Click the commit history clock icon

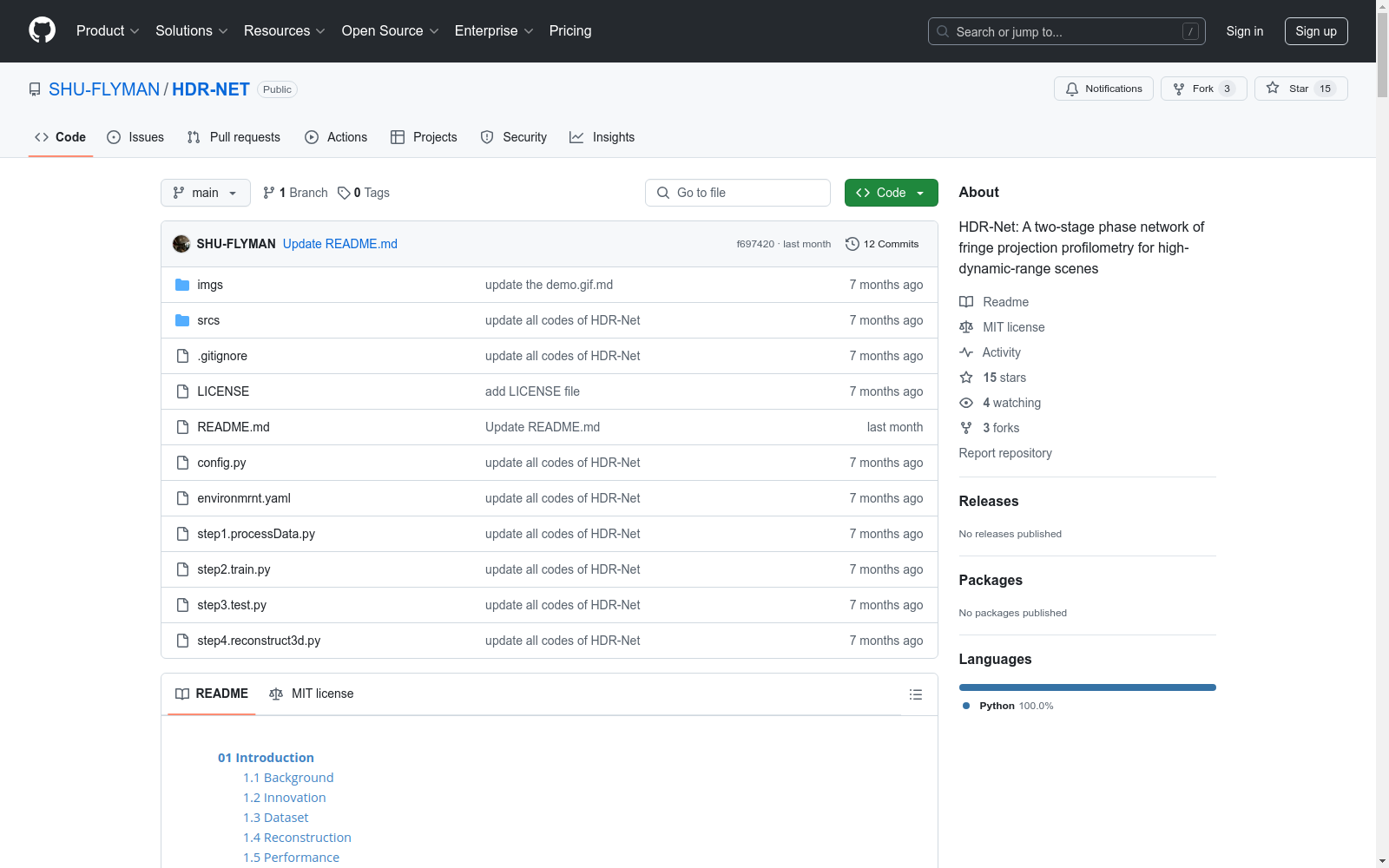(x=852, y=244)
